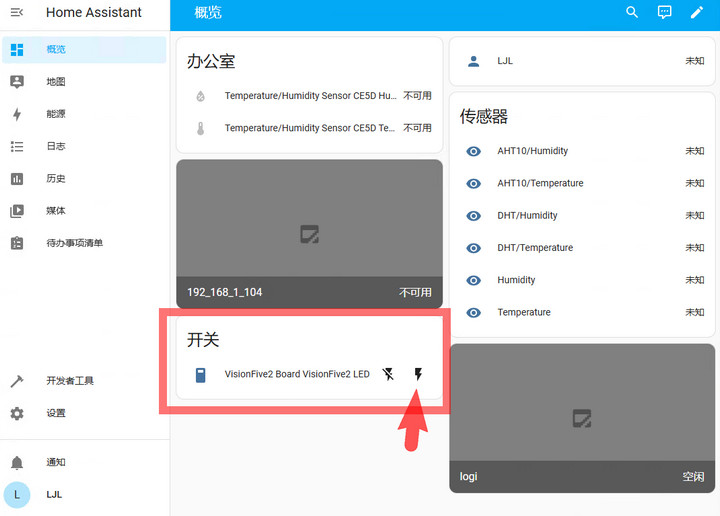Click the 概览 dashboard icon in sidebar
Screen dimensions: 720x516
17,50
